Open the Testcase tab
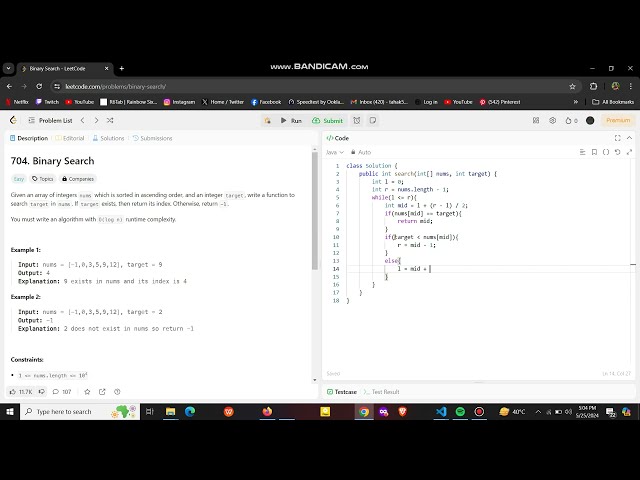Viewport: 640px width, 480px height. click(342, 392)
